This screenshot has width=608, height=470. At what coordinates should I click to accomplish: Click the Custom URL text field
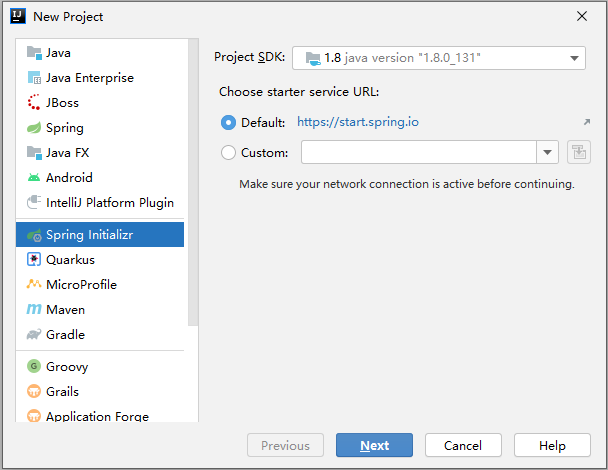point(419,153)
